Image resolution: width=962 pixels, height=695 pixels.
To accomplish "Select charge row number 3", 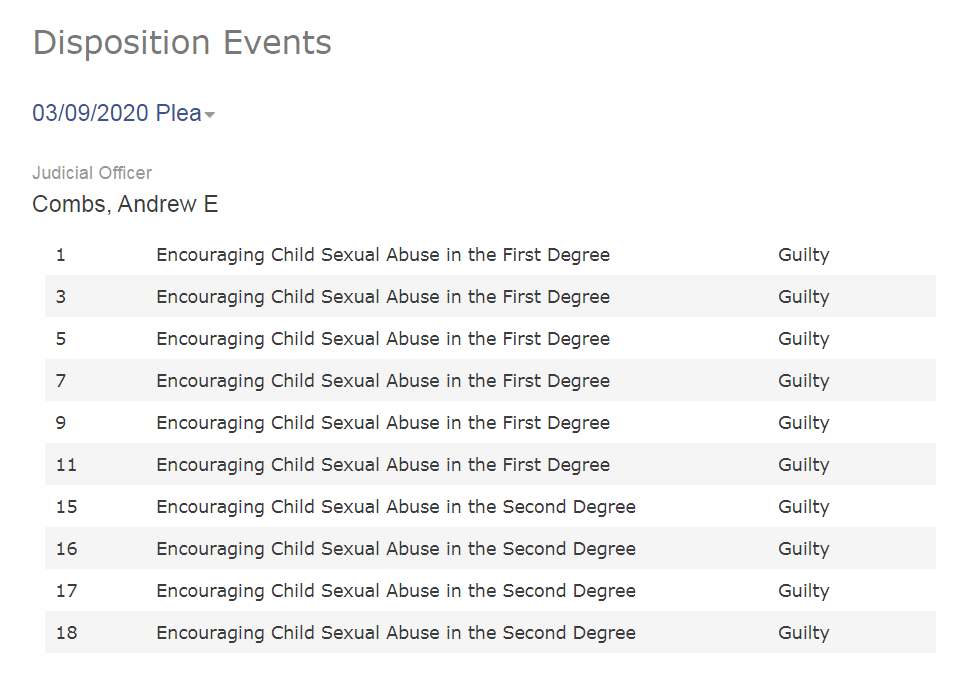I will pos(490,296).
